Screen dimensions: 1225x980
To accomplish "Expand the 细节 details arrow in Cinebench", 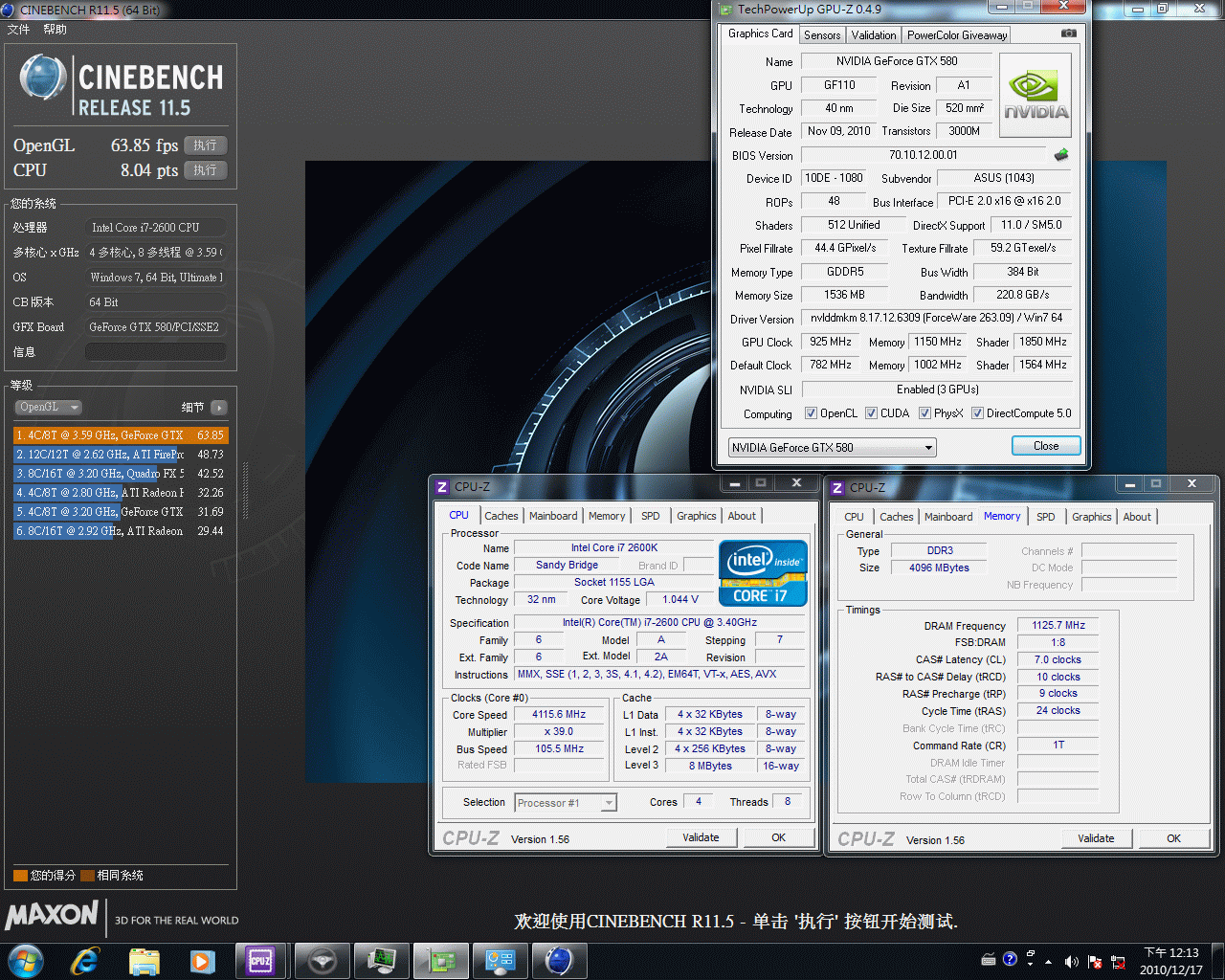I will click(219, 407).
